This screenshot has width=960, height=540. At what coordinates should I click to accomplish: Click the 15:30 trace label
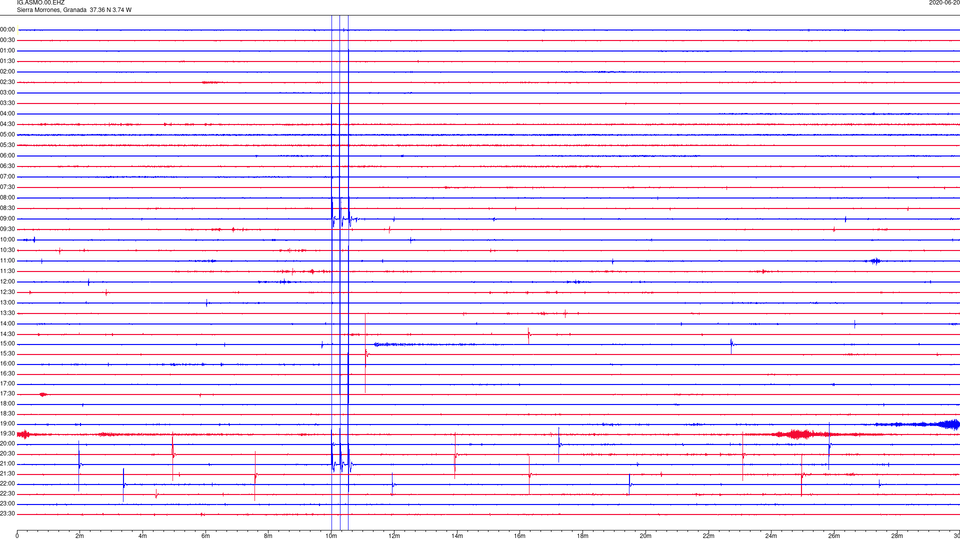(x=8, y=353)
